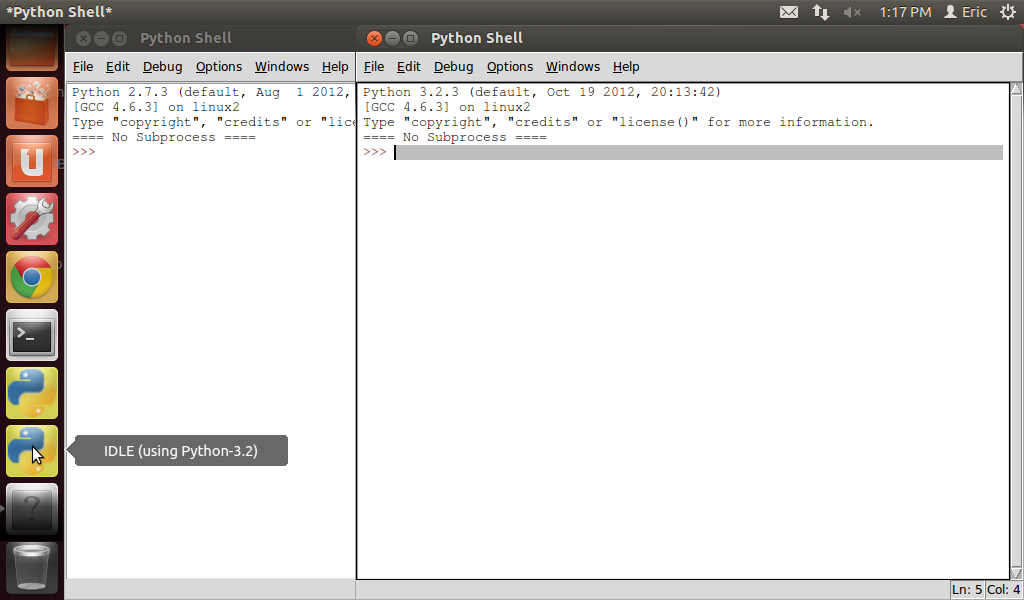This screenshot has height=600, width=1024.
Task: Open Edit menu in Python 2.7.3 shell
Action: tap(118, 67)
